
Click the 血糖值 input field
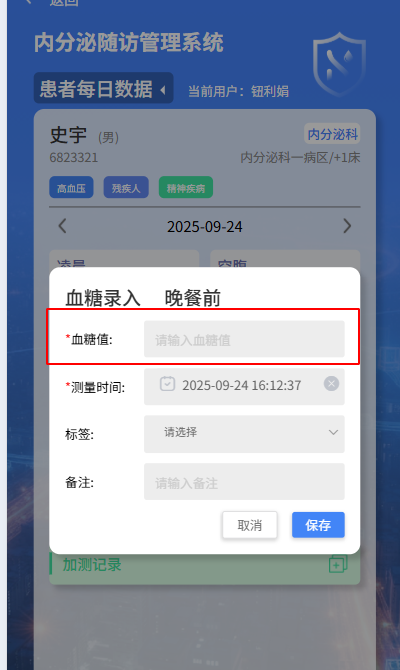(244, 339)
